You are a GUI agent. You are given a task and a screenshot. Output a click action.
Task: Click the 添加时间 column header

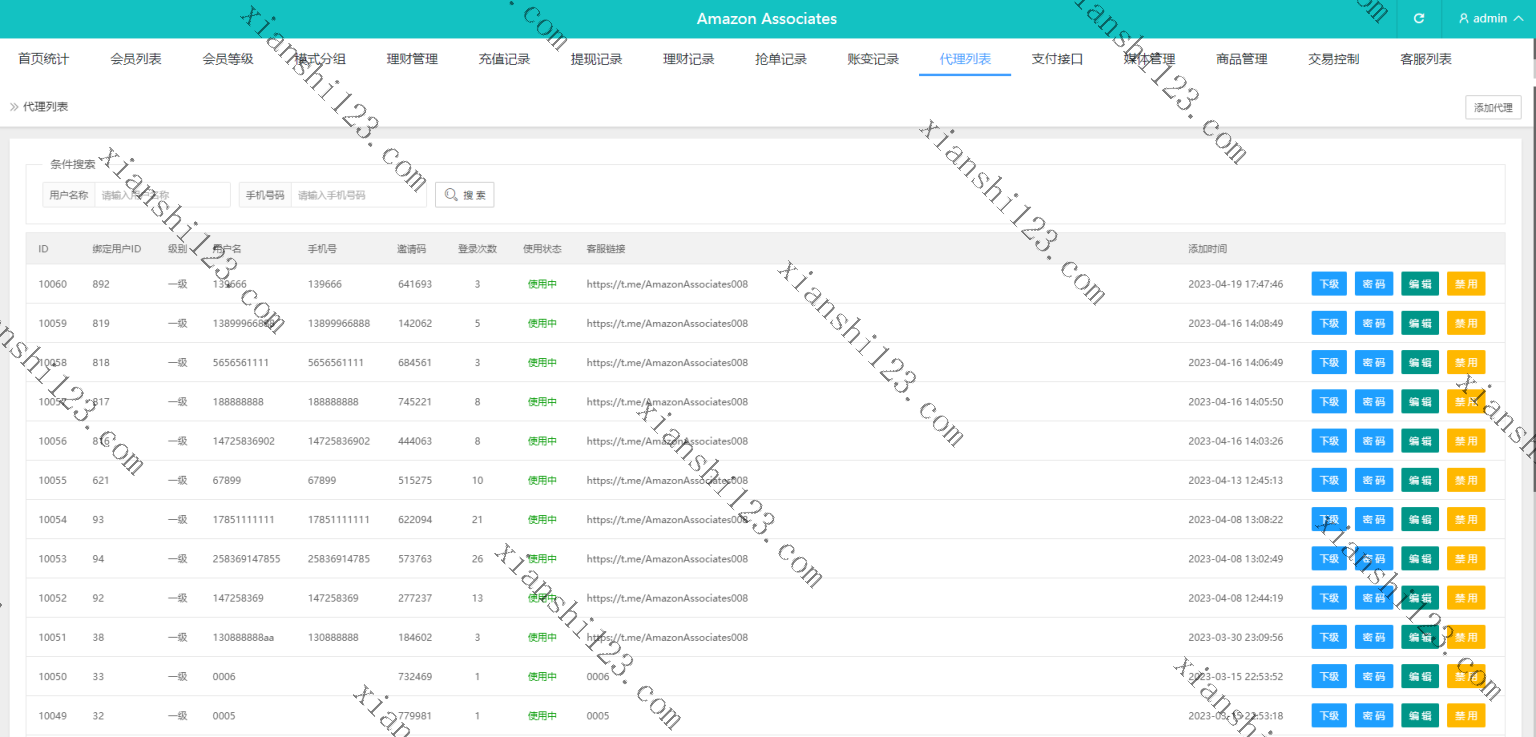[x=1207, y=249]
